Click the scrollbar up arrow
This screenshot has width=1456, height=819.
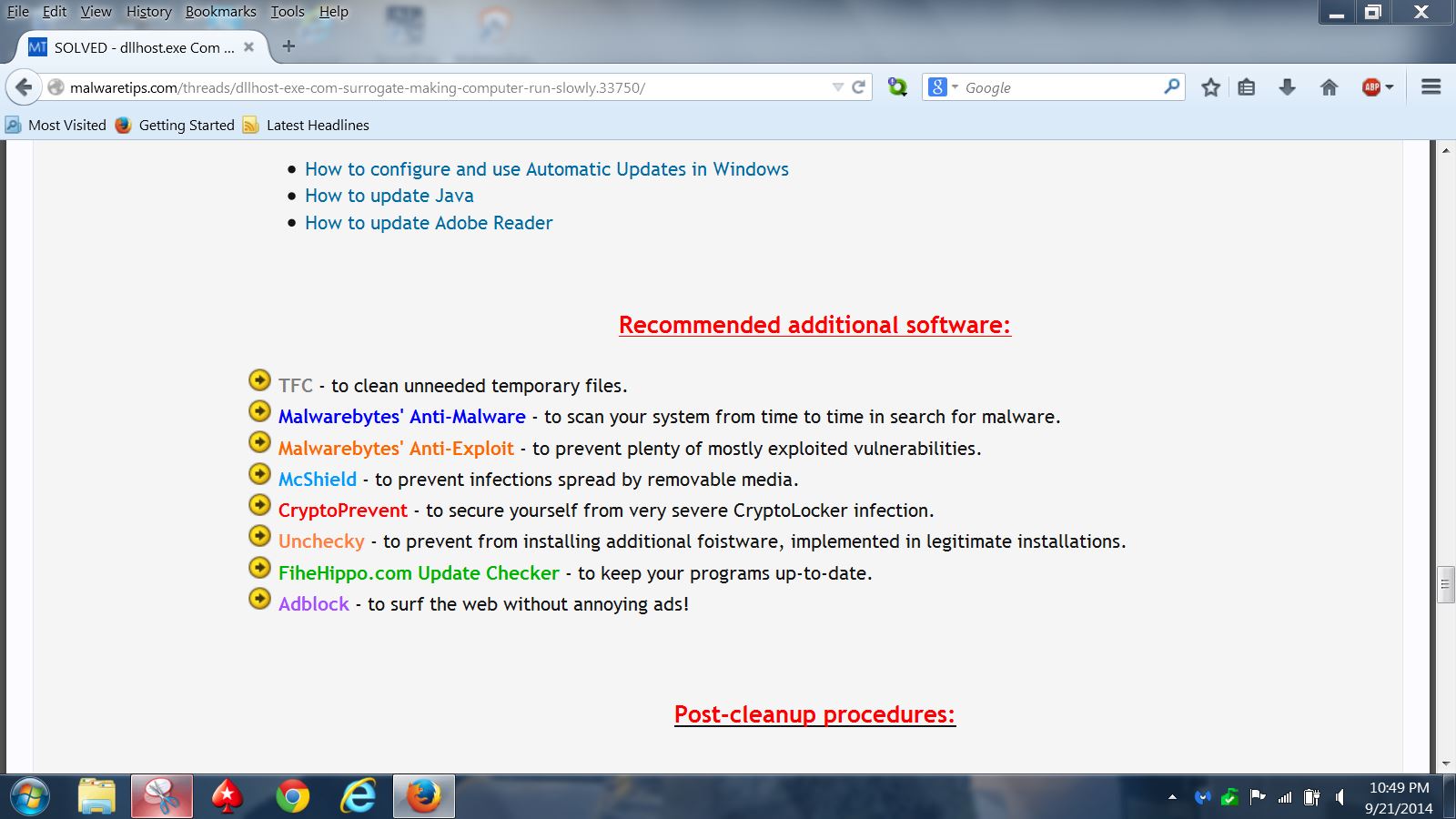[1445, 150]
